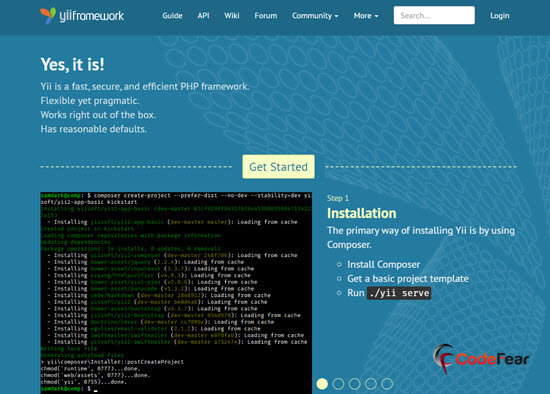Click the Step 1 label
The height and width of the screenshot is (394, 550).
(x=338, y=198)
